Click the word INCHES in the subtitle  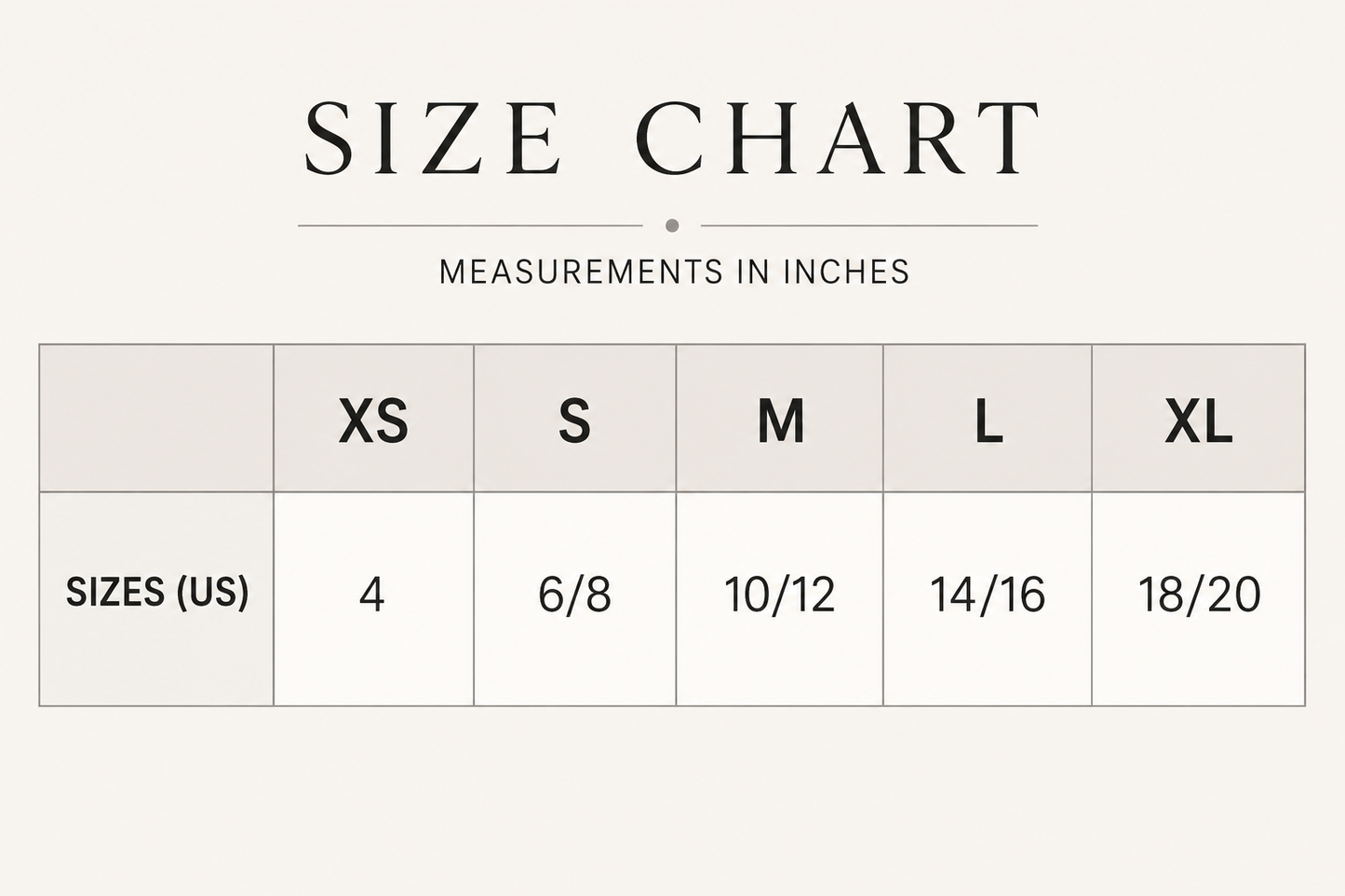846,272
